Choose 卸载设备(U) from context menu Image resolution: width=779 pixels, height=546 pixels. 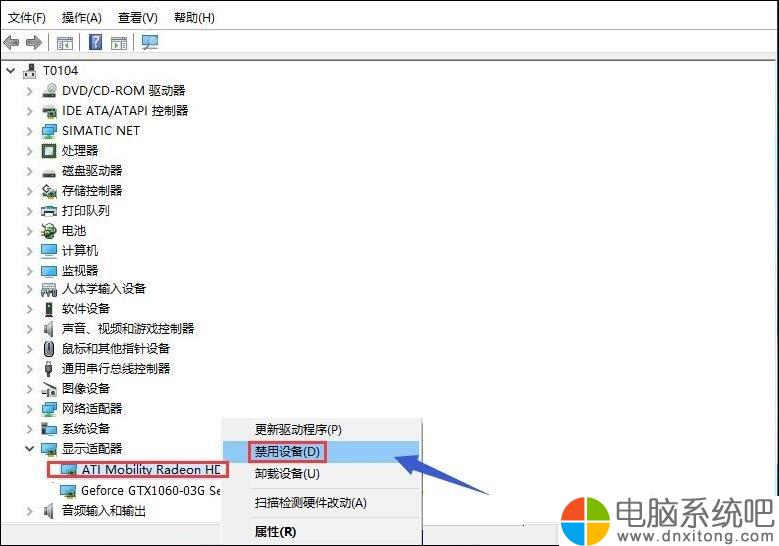[x=321, y=473]
